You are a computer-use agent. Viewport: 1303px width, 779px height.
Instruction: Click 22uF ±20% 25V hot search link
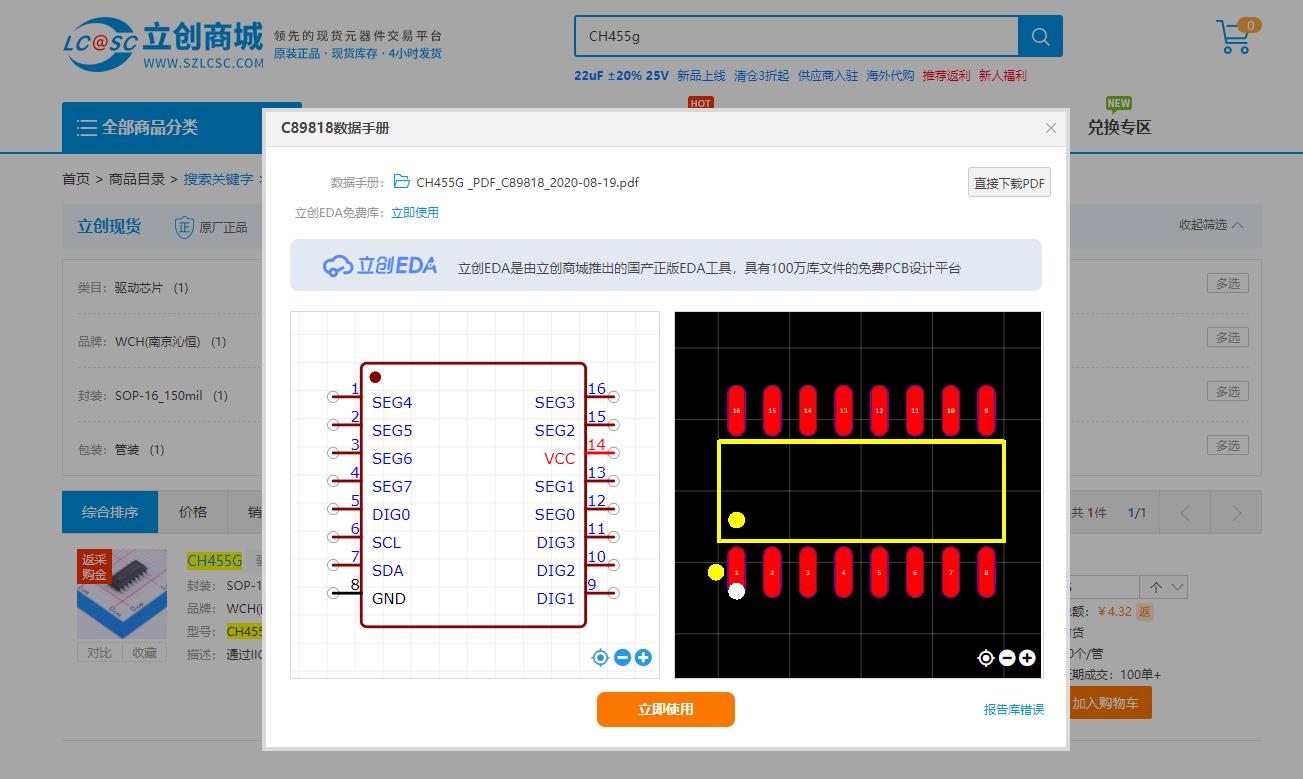[x=621, y=75]
